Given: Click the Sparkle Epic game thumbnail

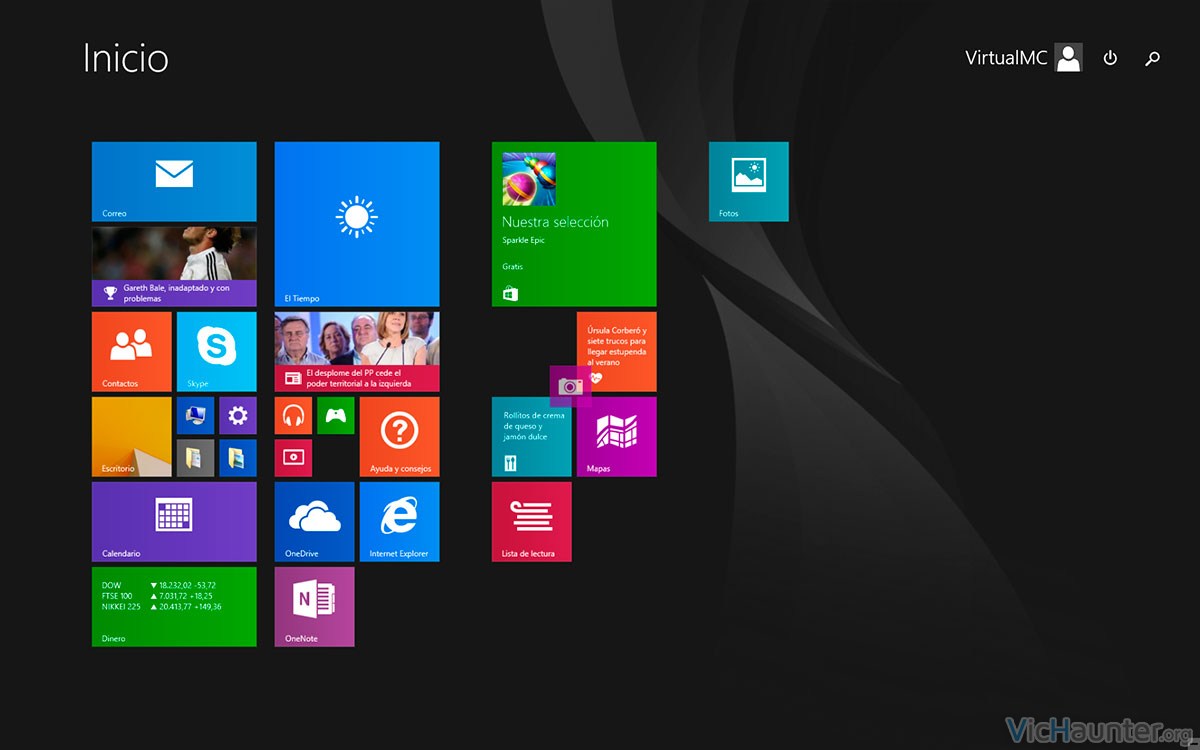Looking at the screenshot, I should click(x=529, y=179).
